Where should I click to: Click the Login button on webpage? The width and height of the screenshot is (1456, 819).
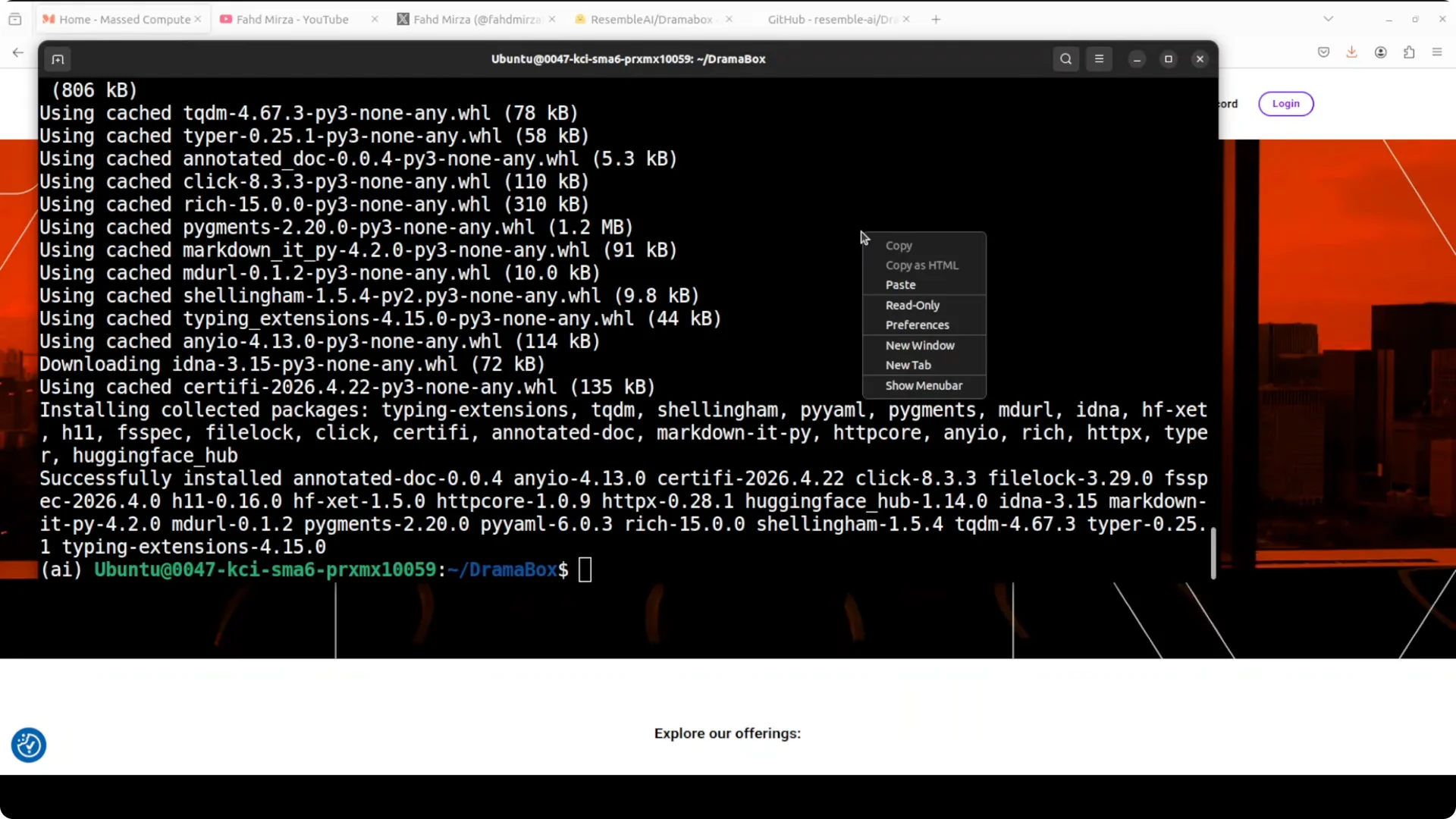pyautogui.click(x=1285, y=104)
